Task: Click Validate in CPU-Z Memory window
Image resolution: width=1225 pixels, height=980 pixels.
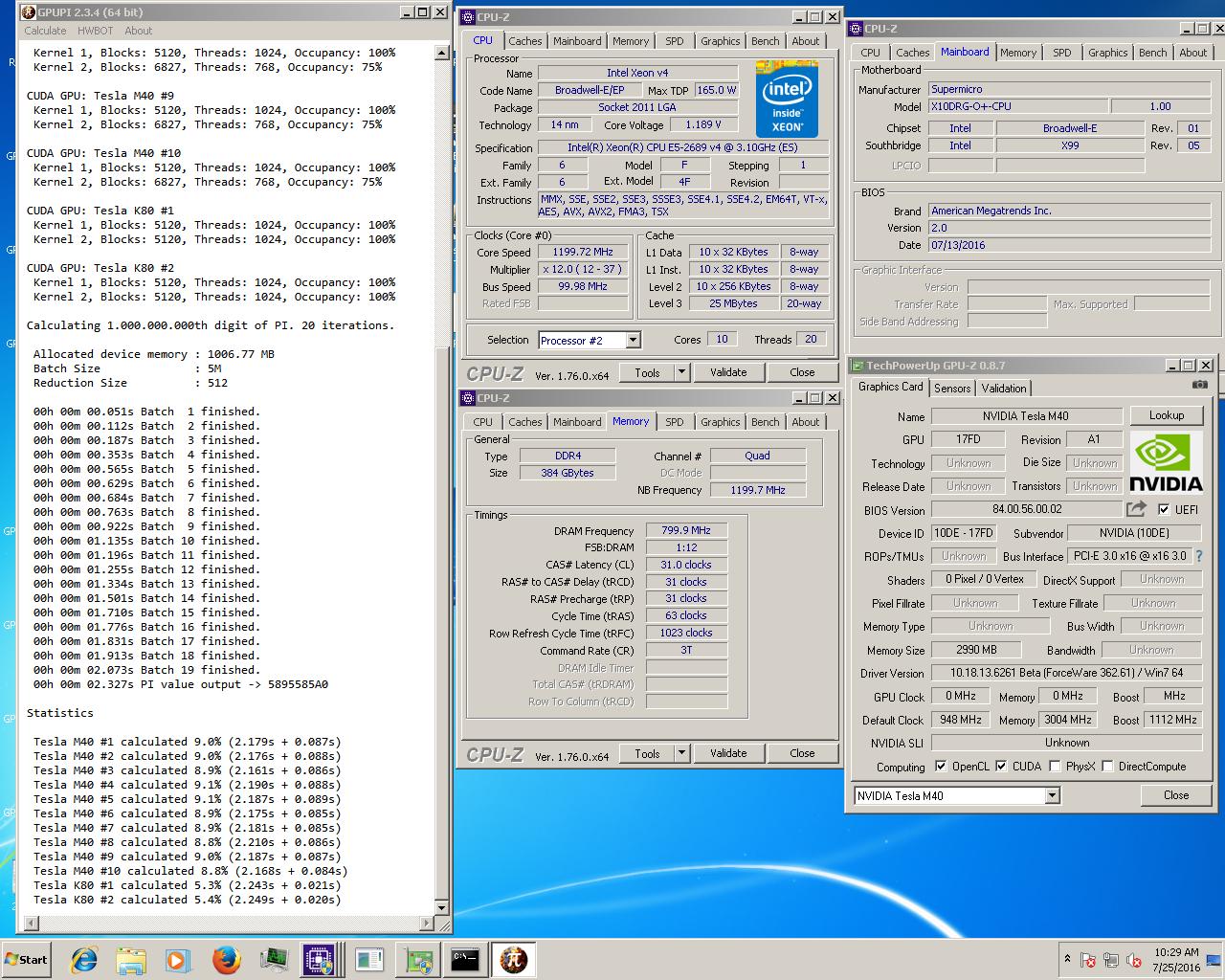Action: 728,753
